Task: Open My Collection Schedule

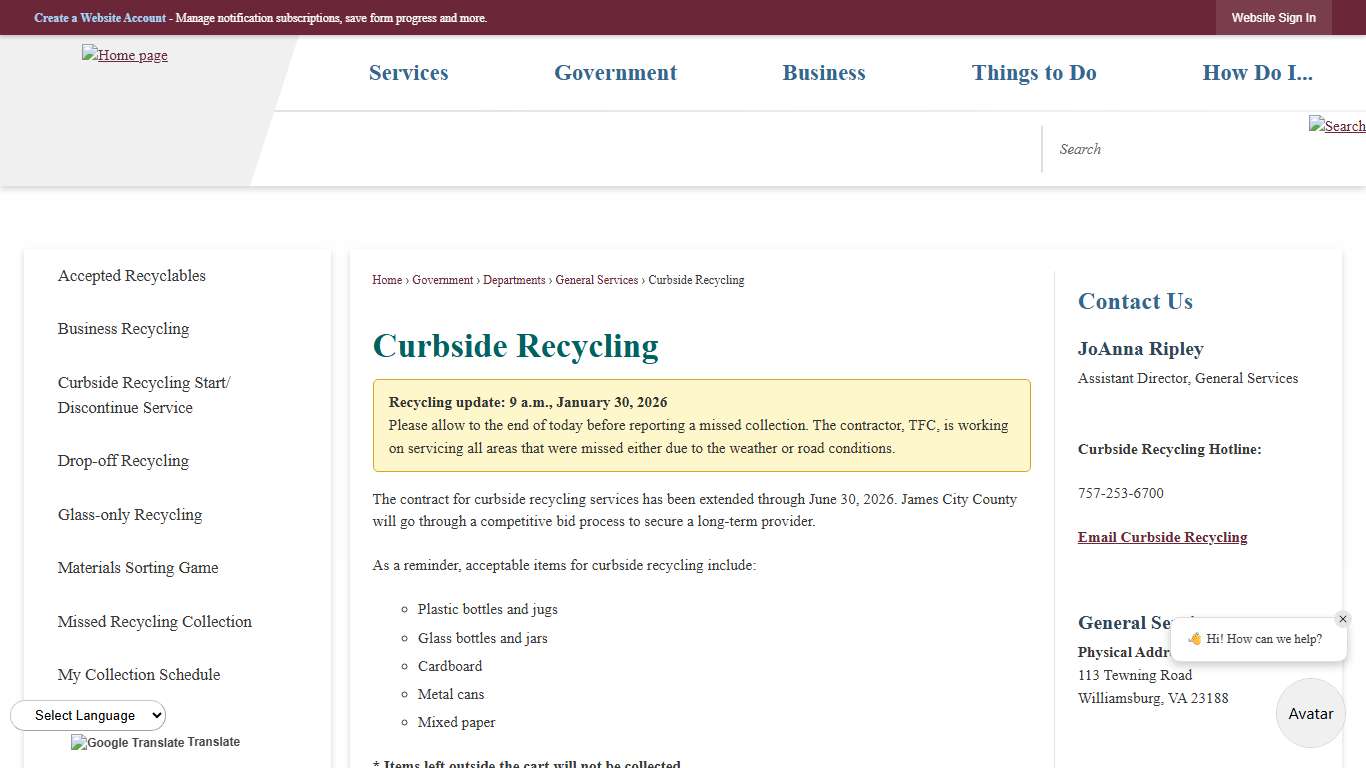Action: click(x=138, y=674)
